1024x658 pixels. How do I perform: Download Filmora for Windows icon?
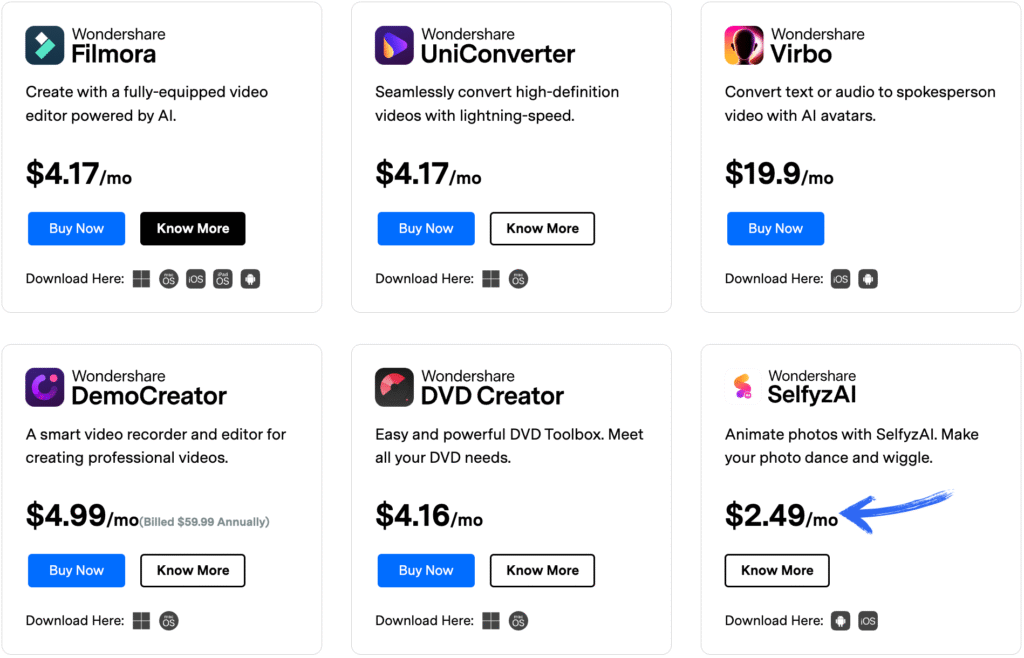click(141, 279)
